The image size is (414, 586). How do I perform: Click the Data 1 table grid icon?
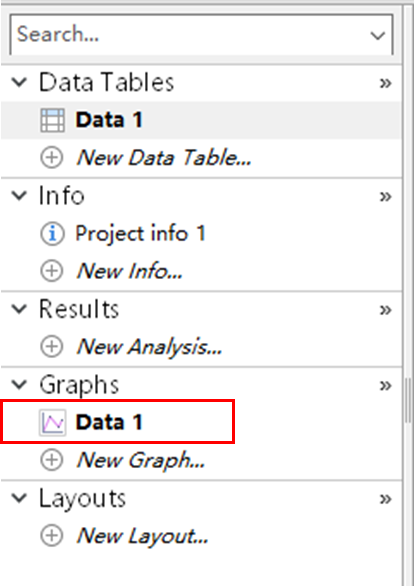tap(52, 120)
